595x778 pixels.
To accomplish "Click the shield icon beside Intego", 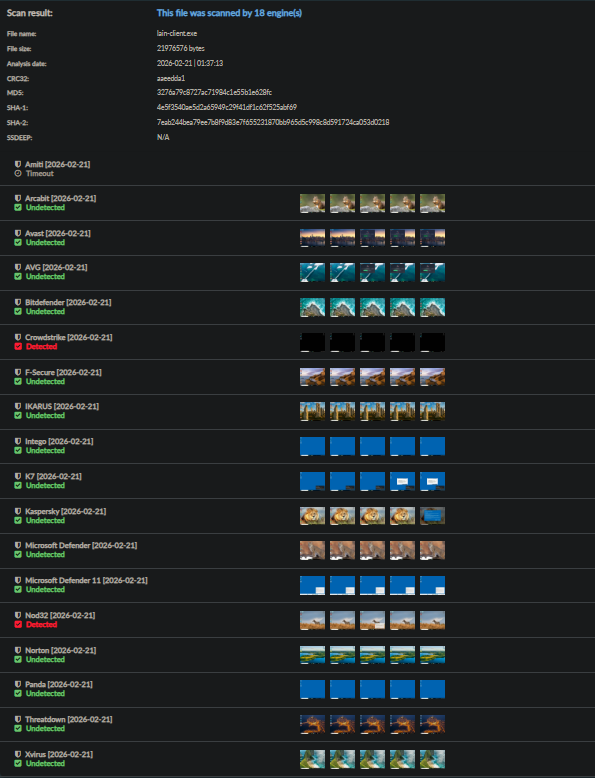I will pyautogui.click(x=18, y=441).
